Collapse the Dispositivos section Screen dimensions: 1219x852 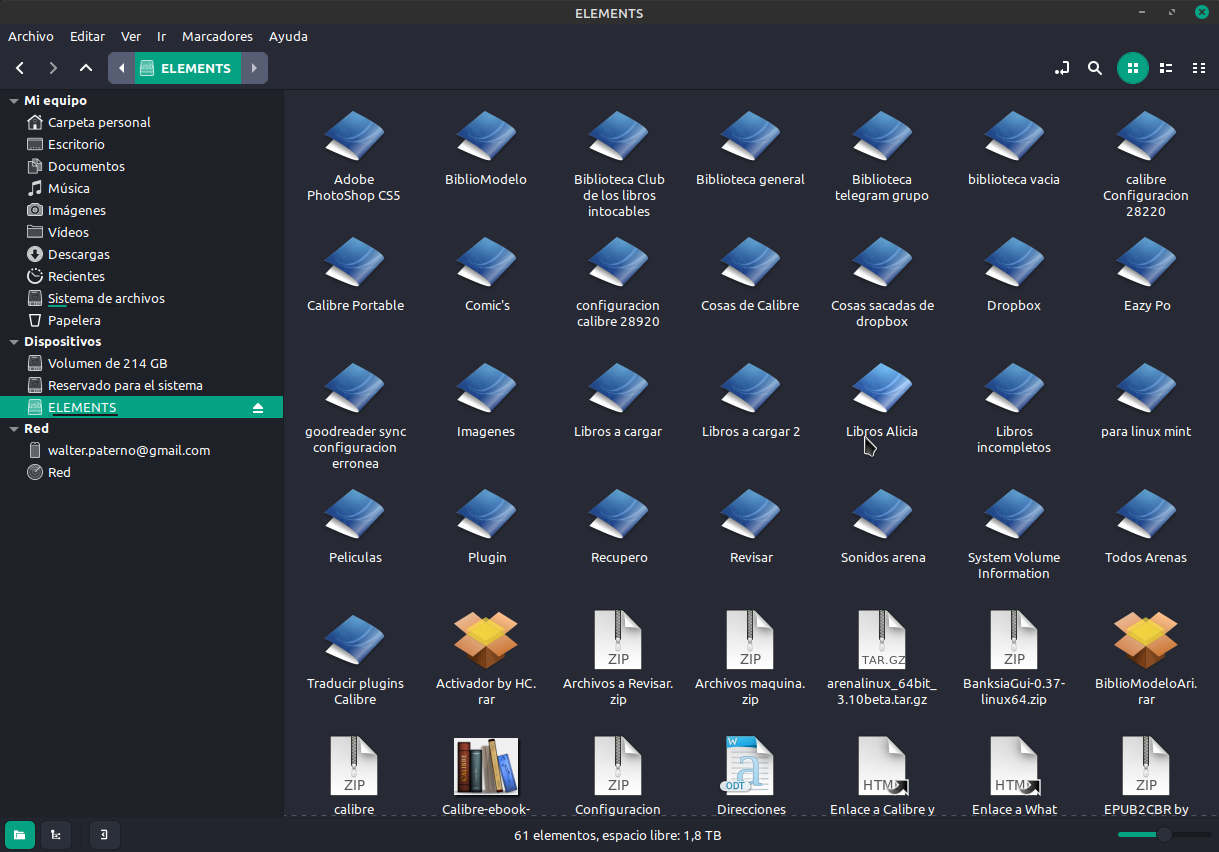coord(13,342)
